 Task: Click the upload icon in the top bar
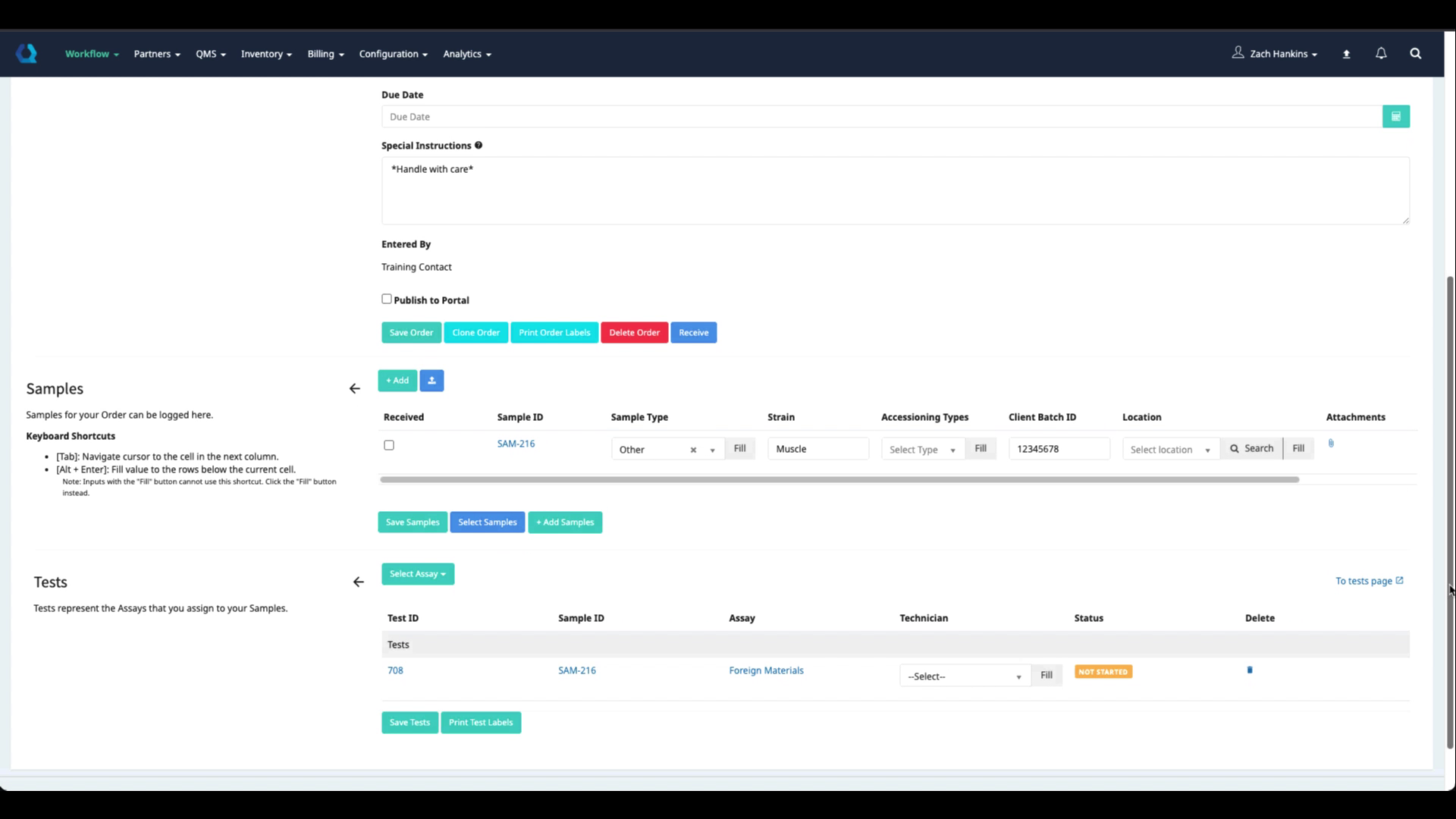pos(1346,54)
